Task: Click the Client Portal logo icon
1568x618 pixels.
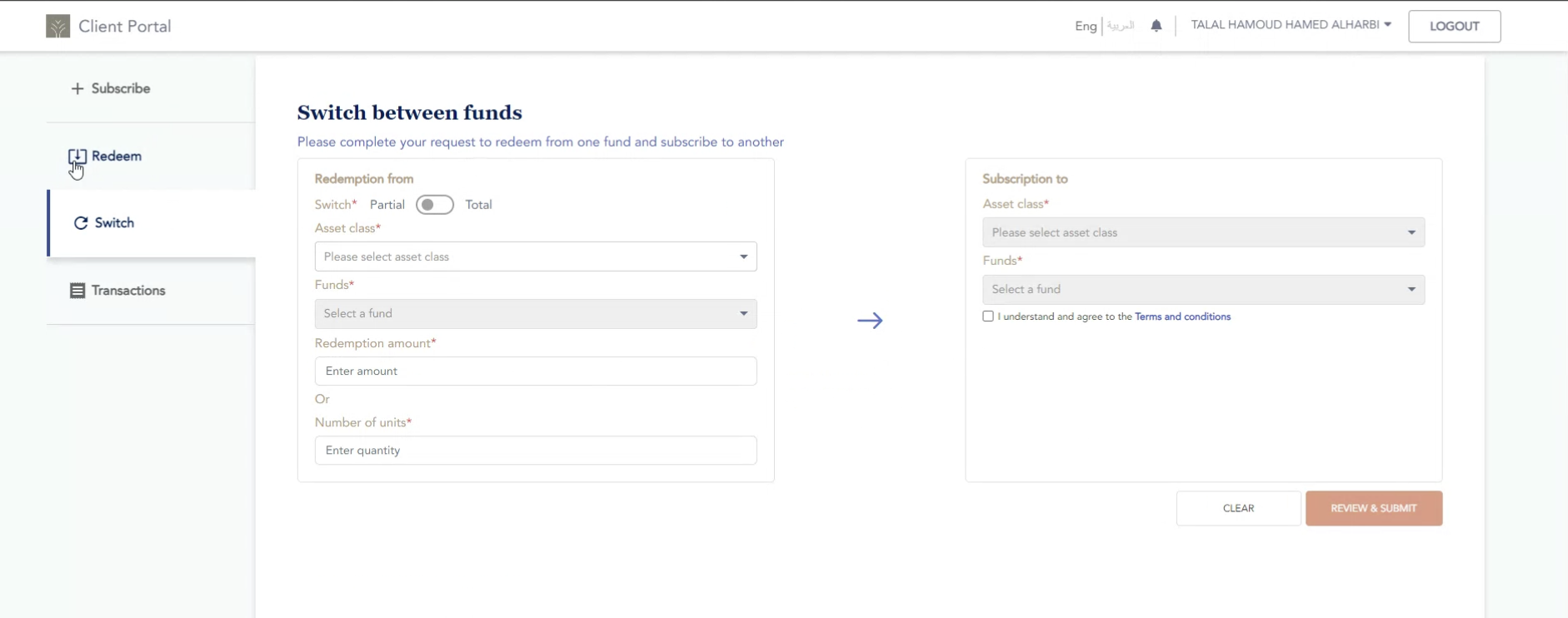Action: (x=57, y=27)
